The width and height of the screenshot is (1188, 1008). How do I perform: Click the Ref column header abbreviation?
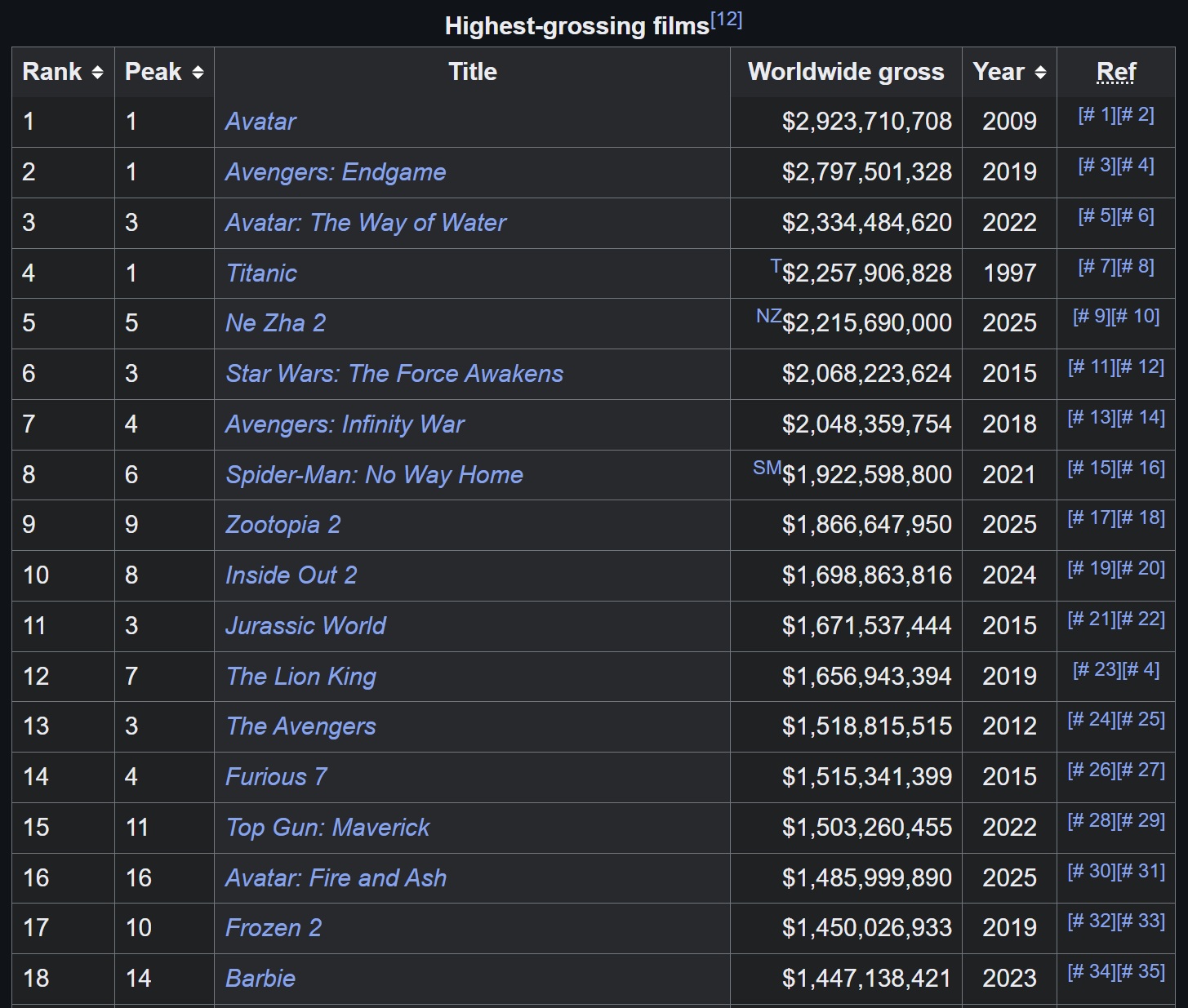click(x=1116, y=73)
